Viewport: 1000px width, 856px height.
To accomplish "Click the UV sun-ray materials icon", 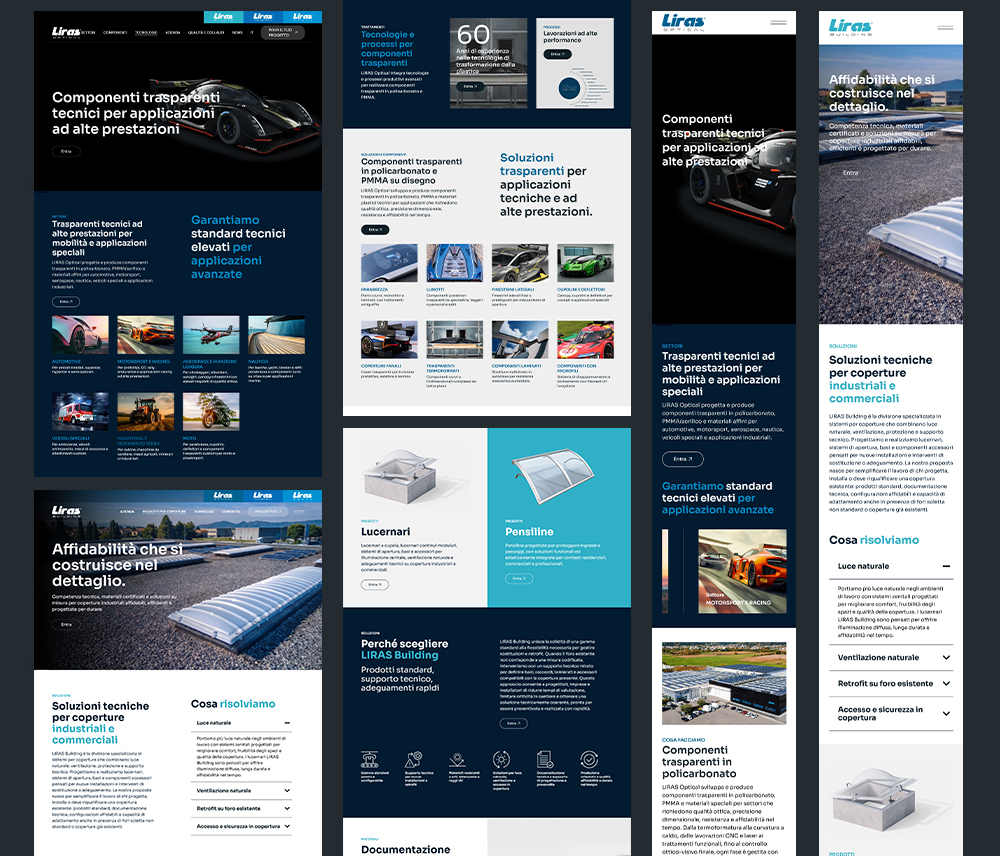I will [x=457, y=760].
